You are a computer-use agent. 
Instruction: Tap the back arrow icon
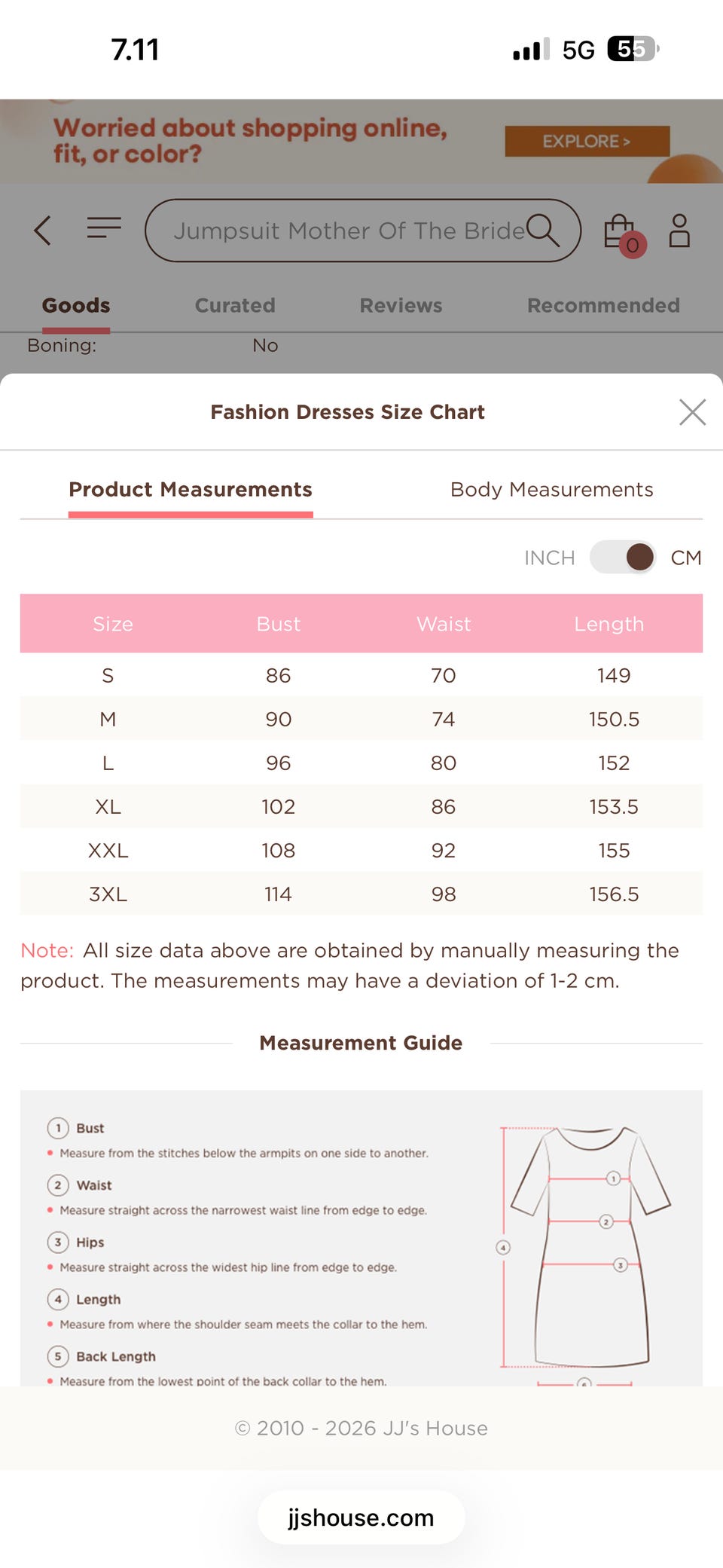(43, 231)
